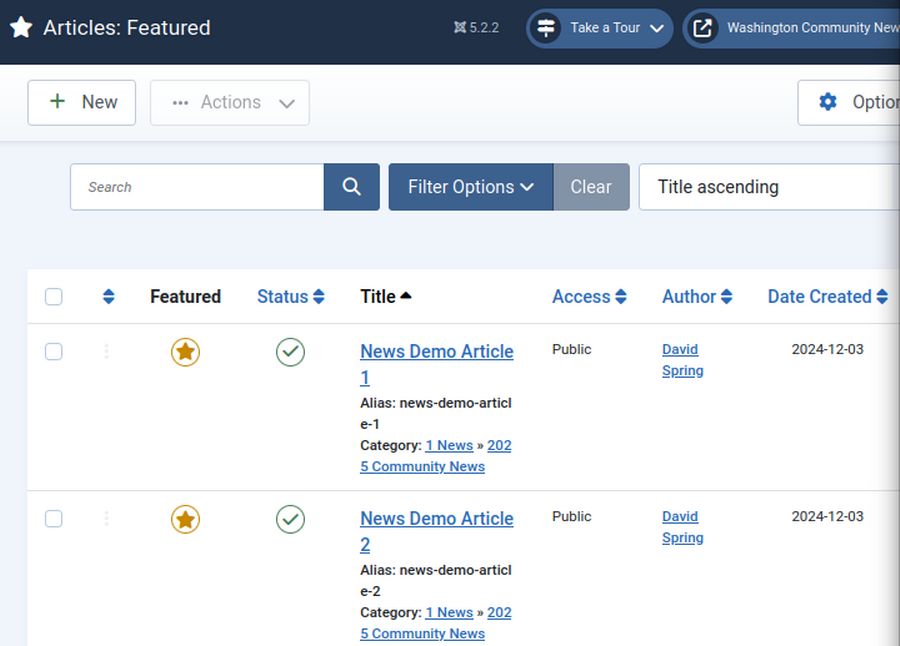Screen dimensions: 900x646
Task: Click the ordering sort arrows column header
Action: (108, 297)
